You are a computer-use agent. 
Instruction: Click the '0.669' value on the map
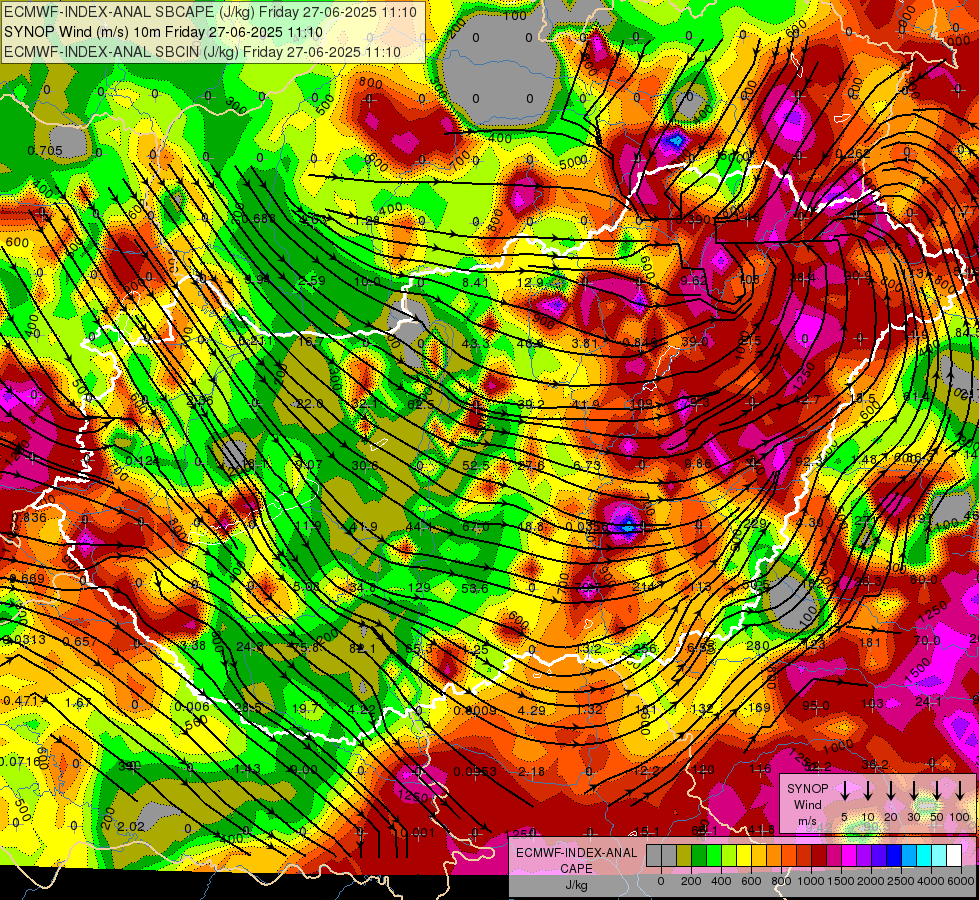tap(27, 578)
